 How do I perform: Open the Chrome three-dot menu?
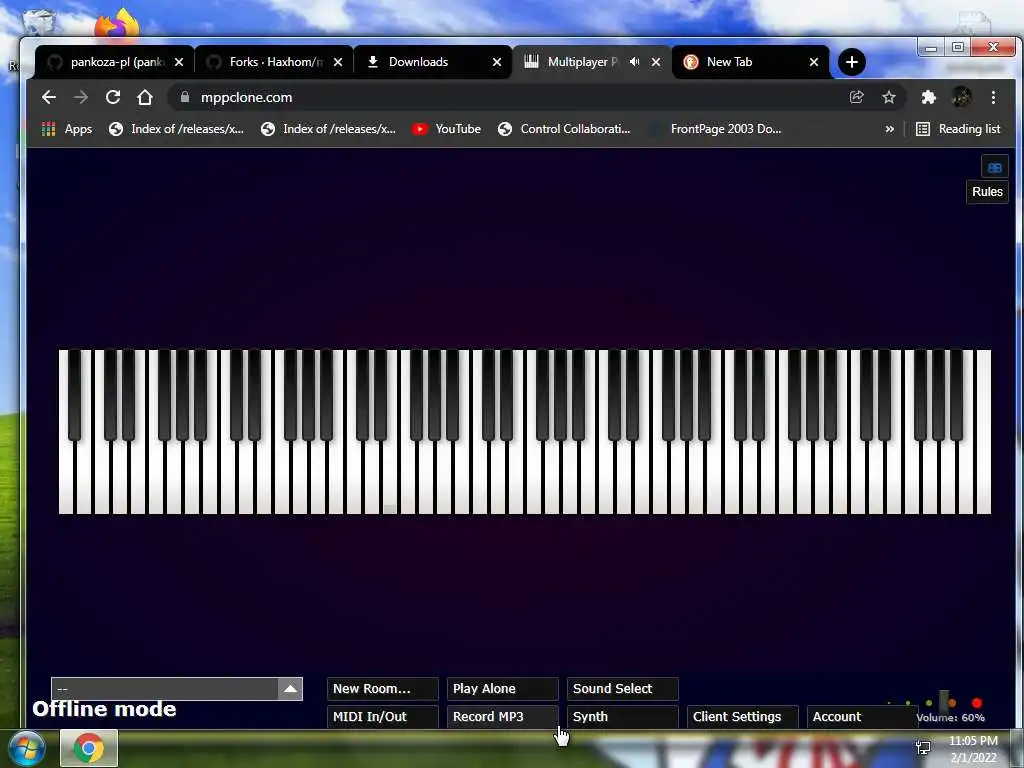pyautogui.click(x=993, y=97)
